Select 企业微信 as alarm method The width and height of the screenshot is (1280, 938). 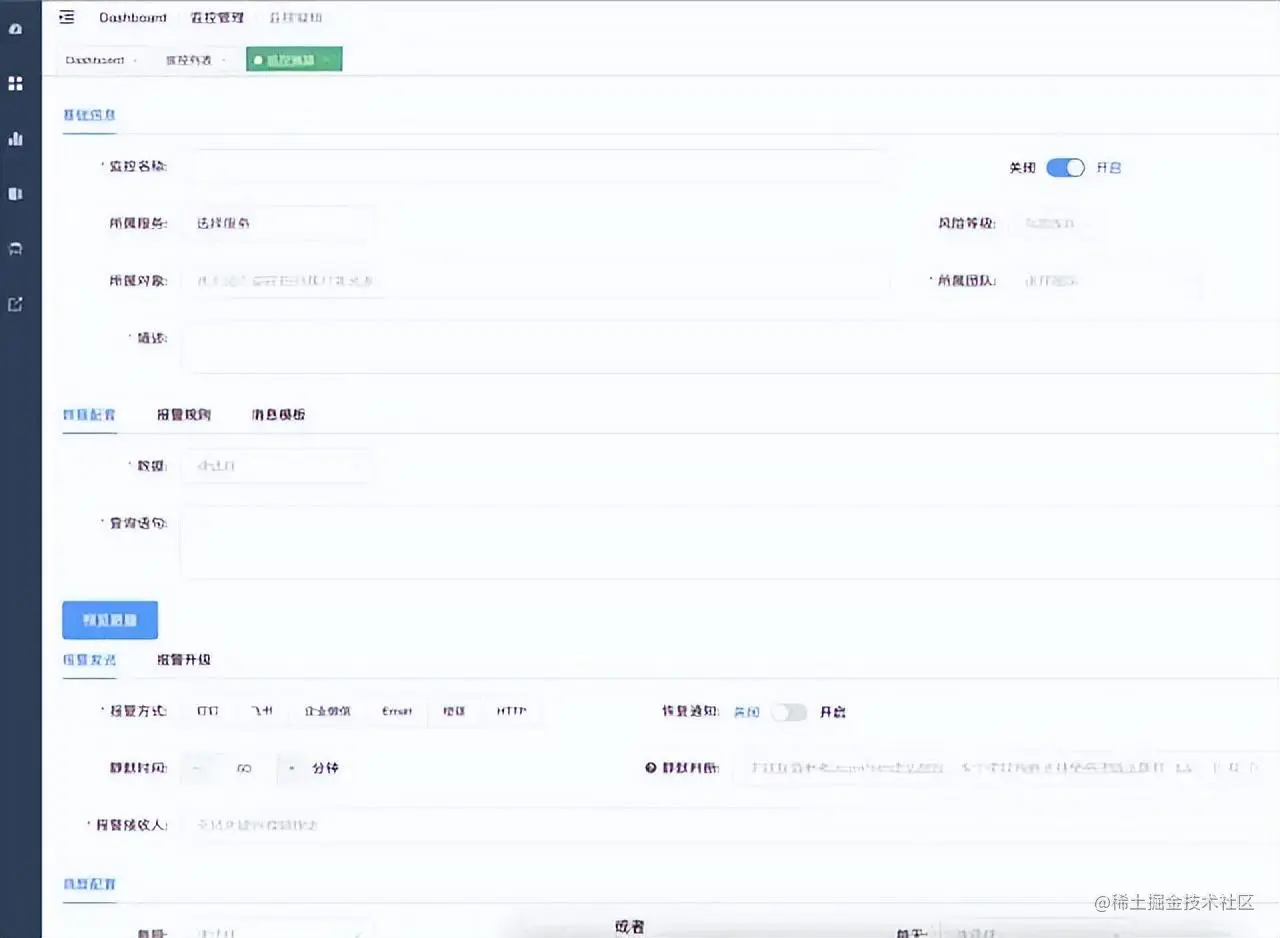pyautogui.click(x=327, y=711)
